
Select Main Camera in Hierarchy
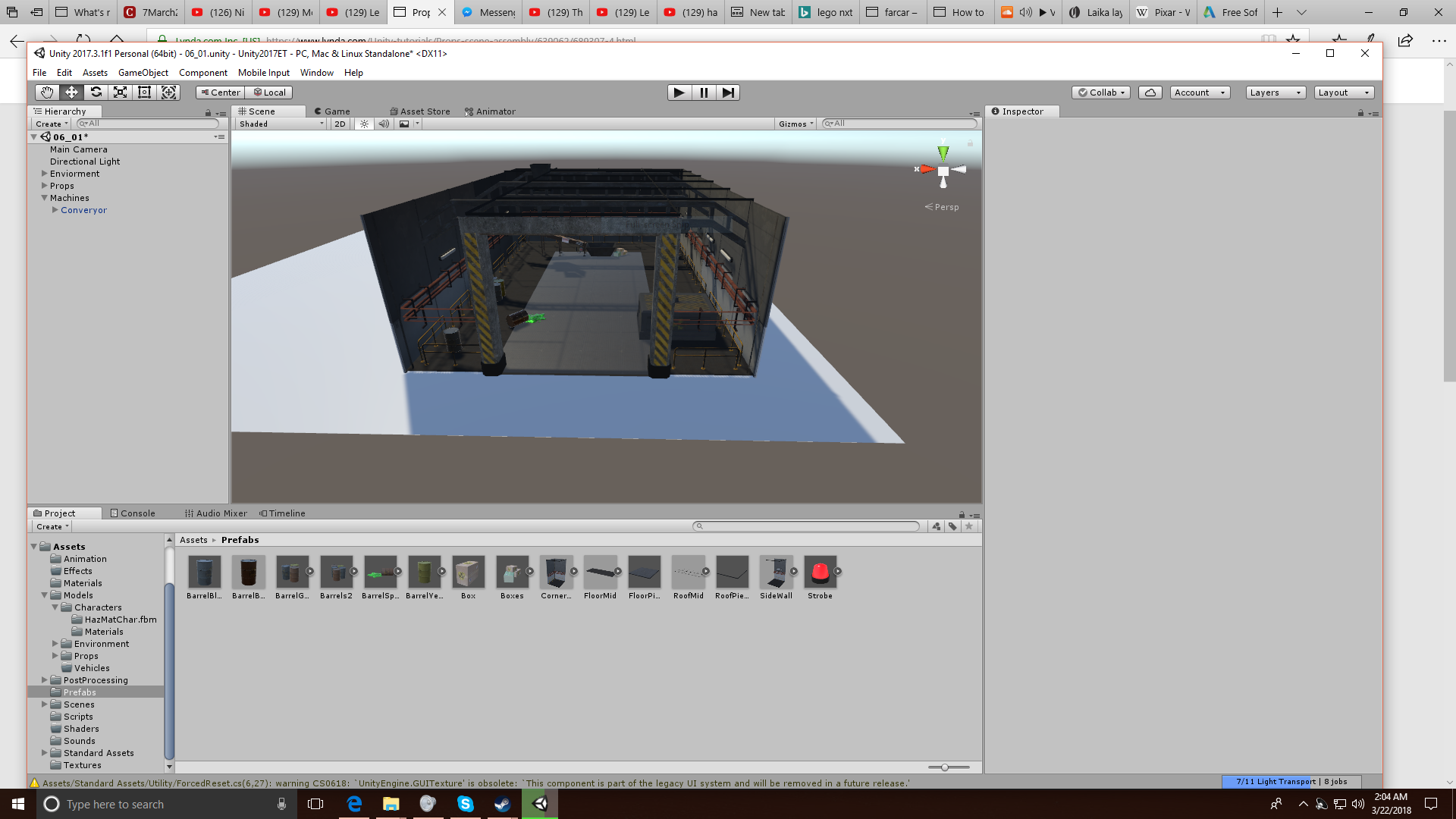click(79, 149)
